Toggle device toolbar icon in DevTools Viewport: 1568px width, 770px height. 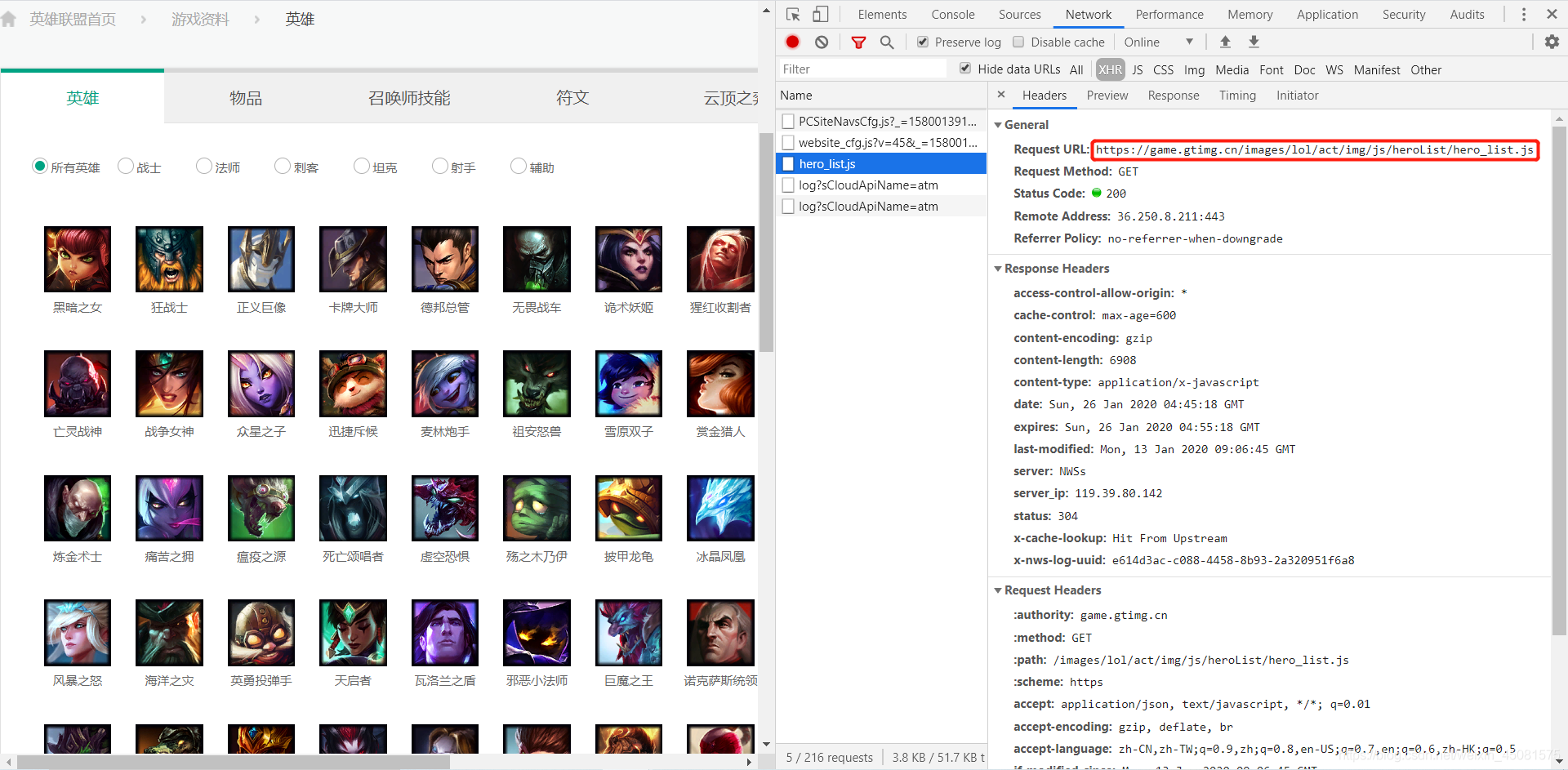821,14
